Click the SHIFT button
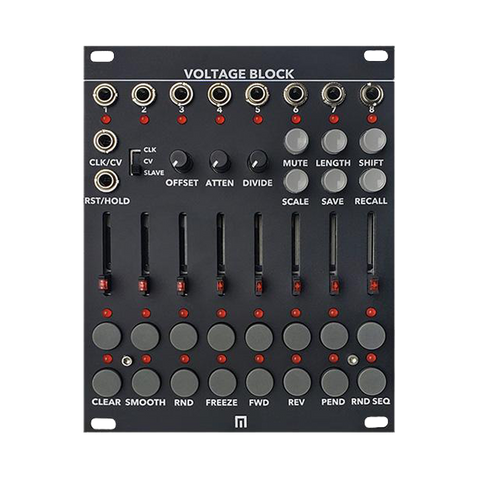Screen dimensions: 480x480 pyautogui.click(x=372, y=141)
